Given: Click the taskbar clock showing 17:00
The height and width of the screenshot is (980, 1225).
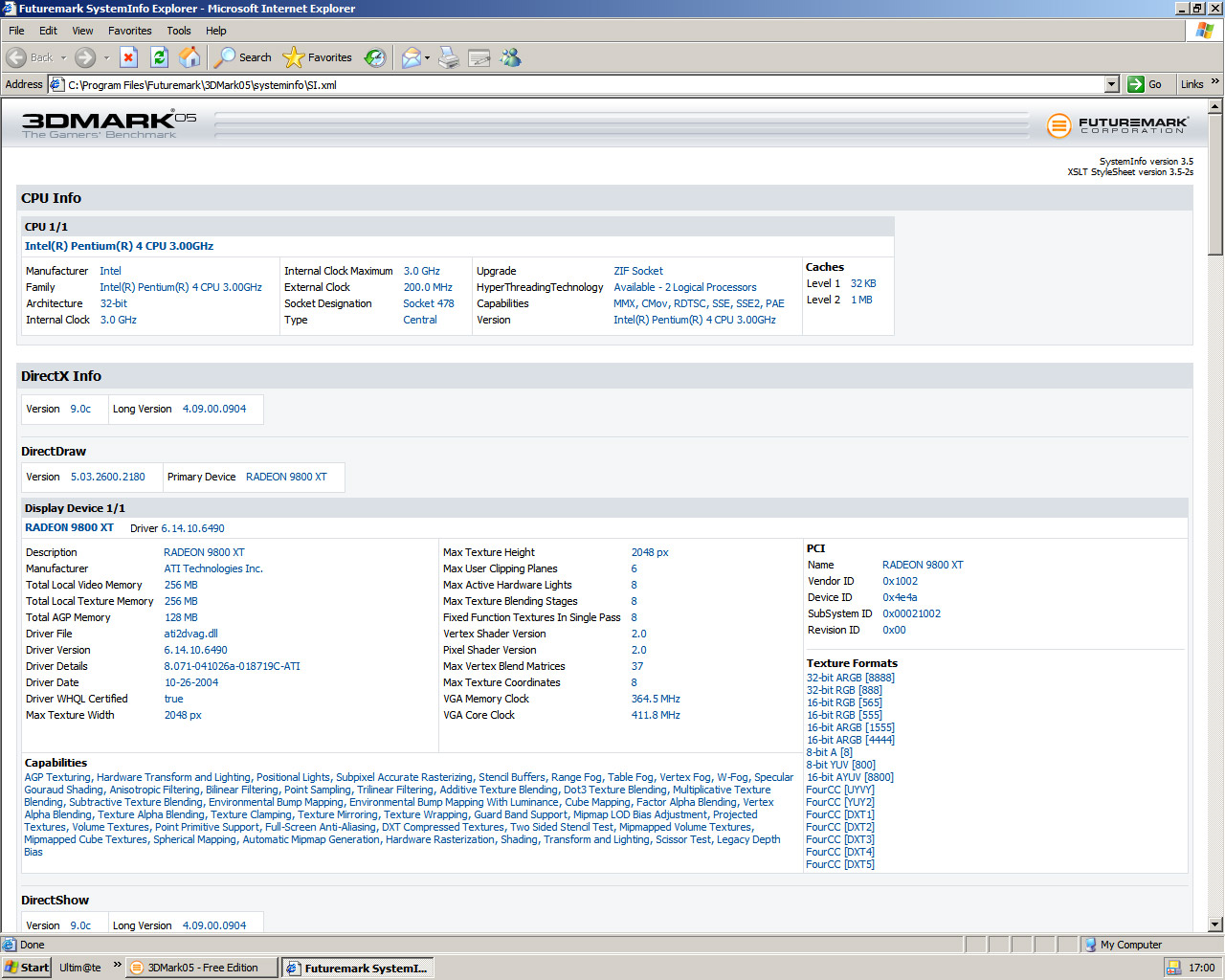Looking at the screenshot, I should (x=1202, y=968).
